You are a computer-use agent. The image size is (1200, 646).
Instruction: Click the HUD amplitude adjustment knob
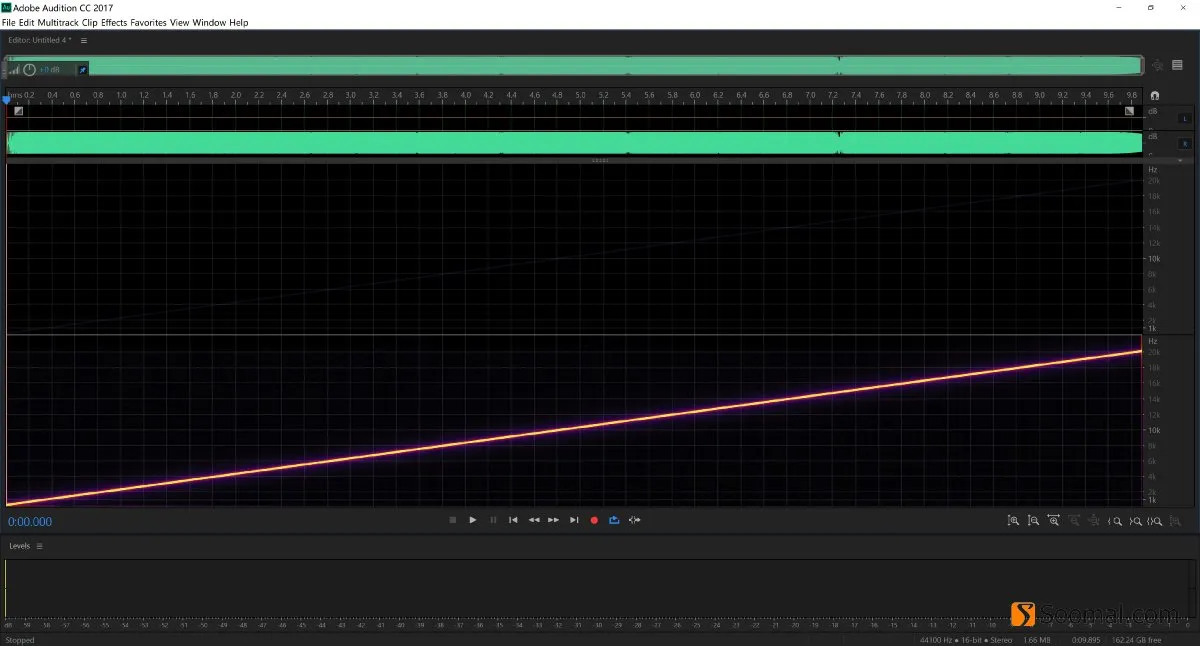(x=30, y=69)
